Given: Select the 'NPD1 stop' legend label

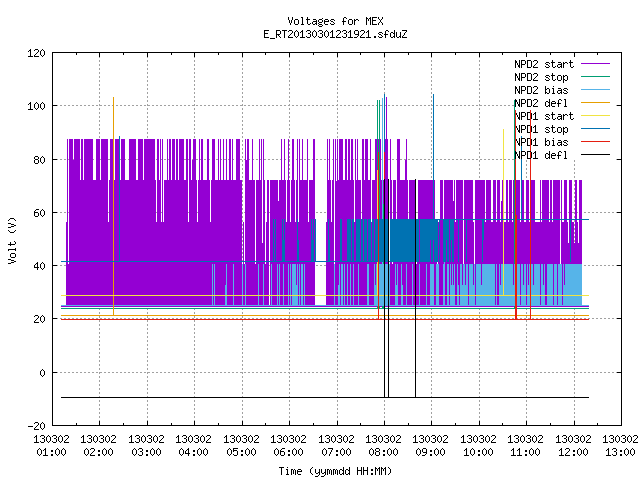Looking at the screenshot, I should click(541, 129).
